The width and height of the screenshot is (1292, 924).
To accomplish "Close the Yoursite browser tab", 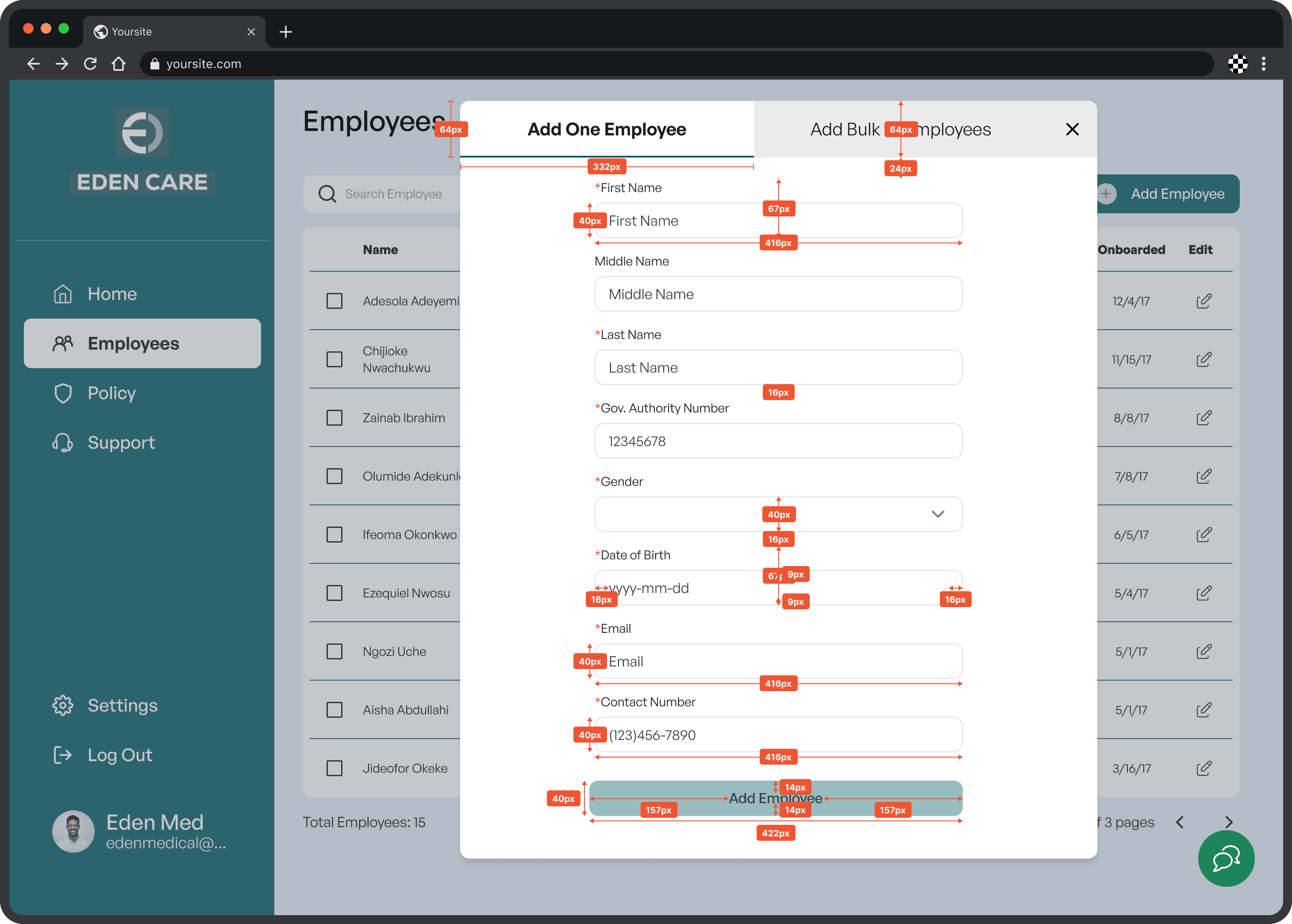I will (x=251, y=32).
